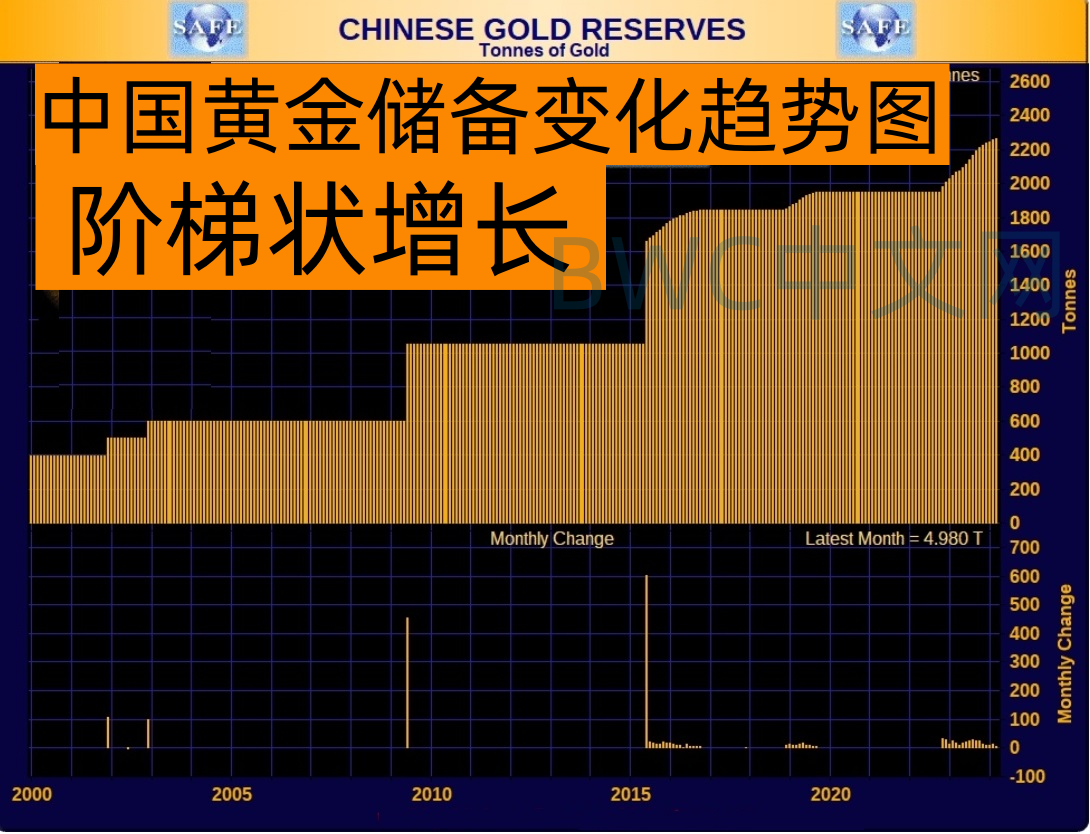Click the orange 中国黄金储备变化趋势图 banner
The image size is (1090, 834).
[492, 115]
